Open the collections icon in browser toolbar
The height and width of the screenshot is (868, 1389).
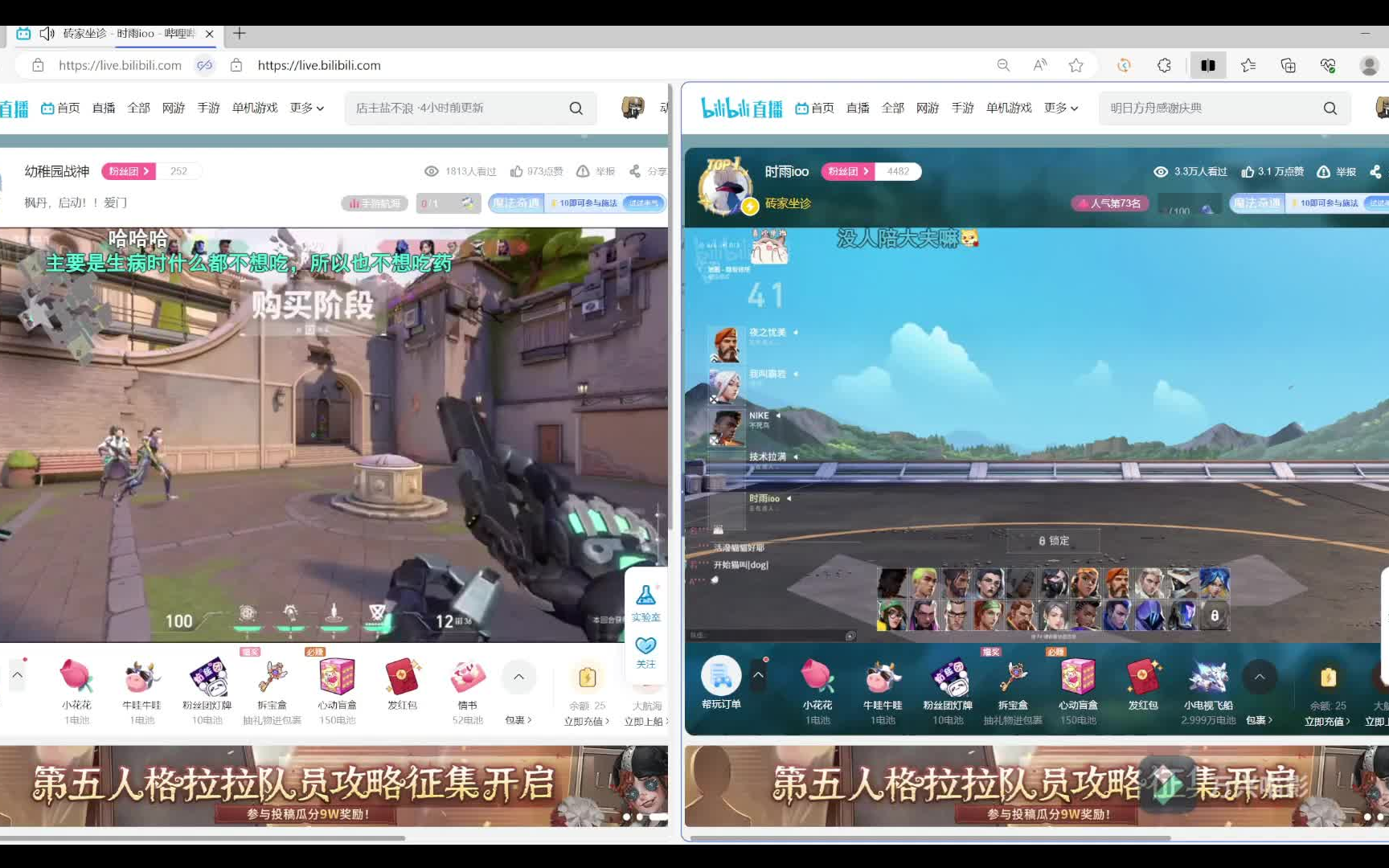1289,65
